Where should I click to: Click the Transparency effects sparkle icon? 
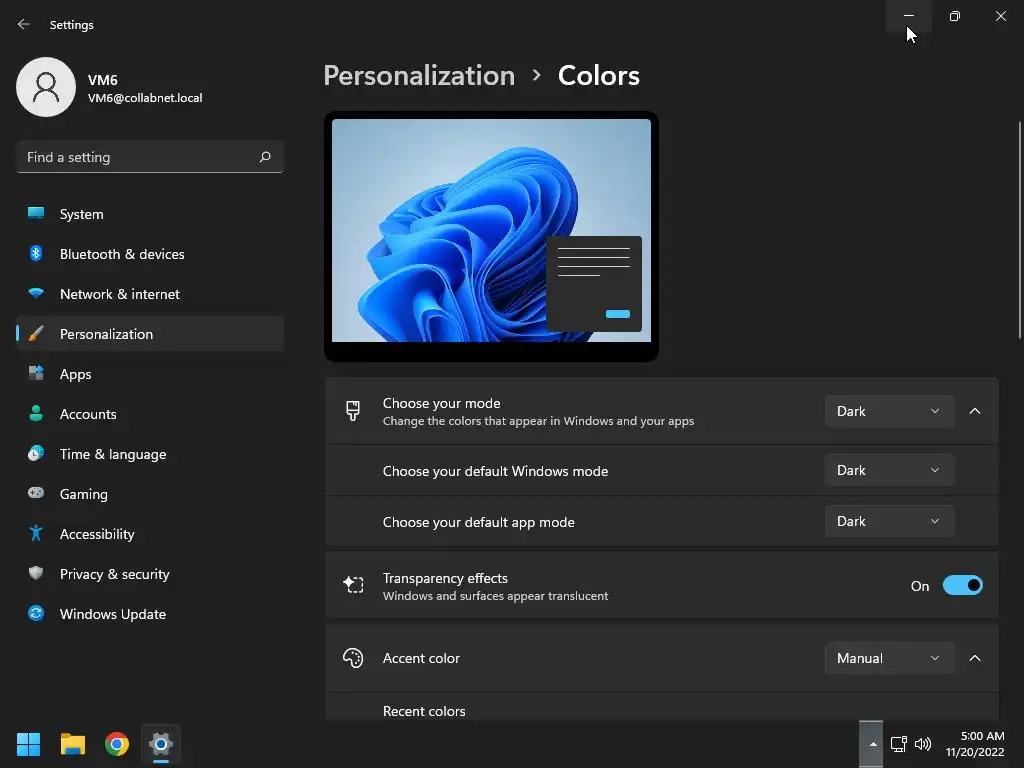click(353, 584)
